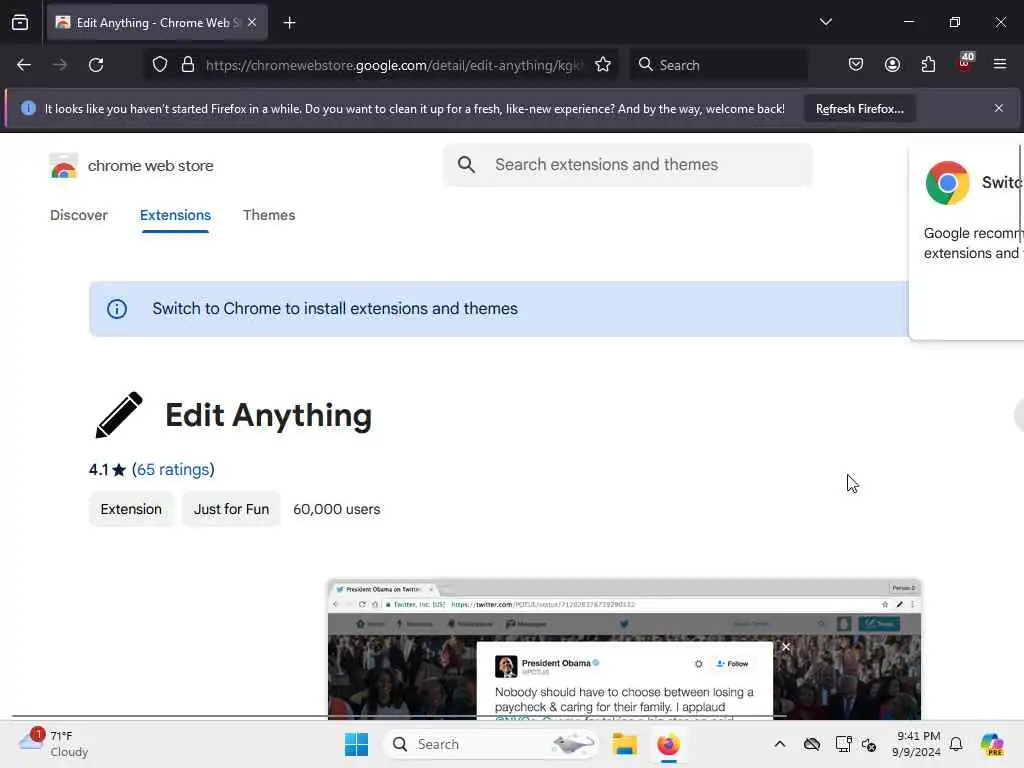Open File Explorer from the taskbar

[x=624, y=744]
